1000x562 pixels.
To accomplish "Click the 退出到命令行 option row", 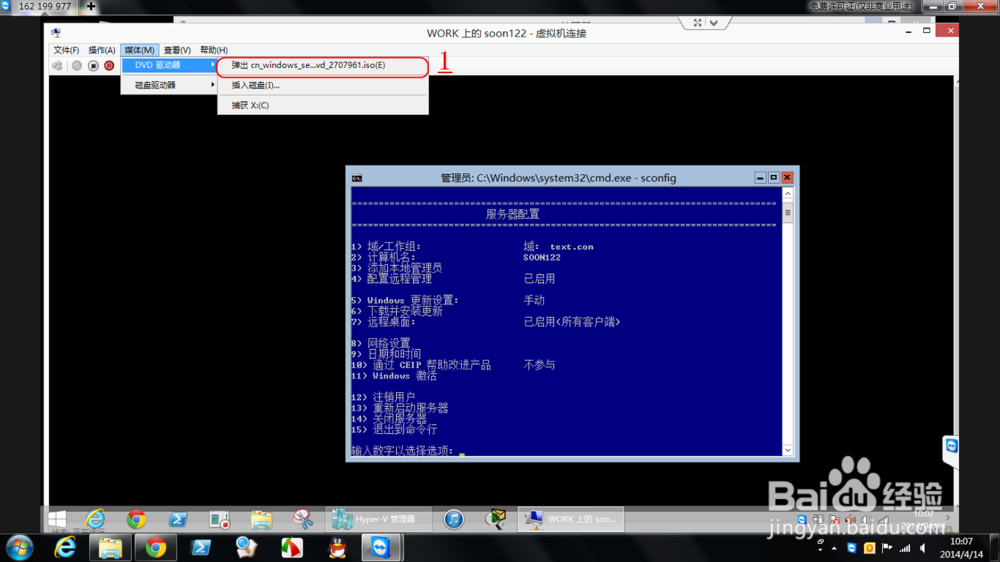I will [394, 429].
